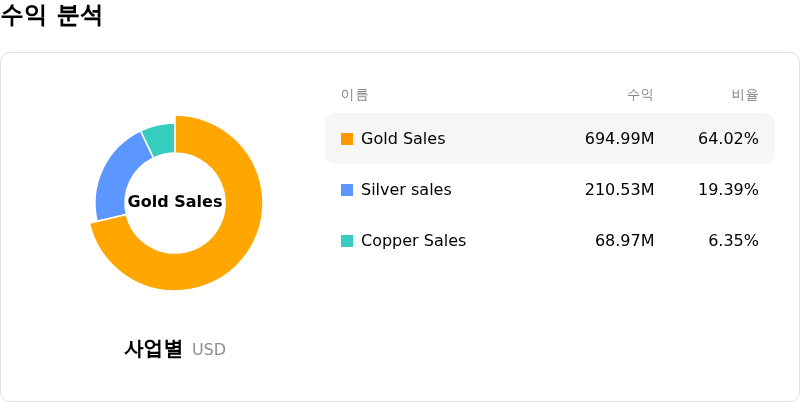Click the 이름 column header
Viewport: 800px width, 402px height.
(x=355, y=95)
